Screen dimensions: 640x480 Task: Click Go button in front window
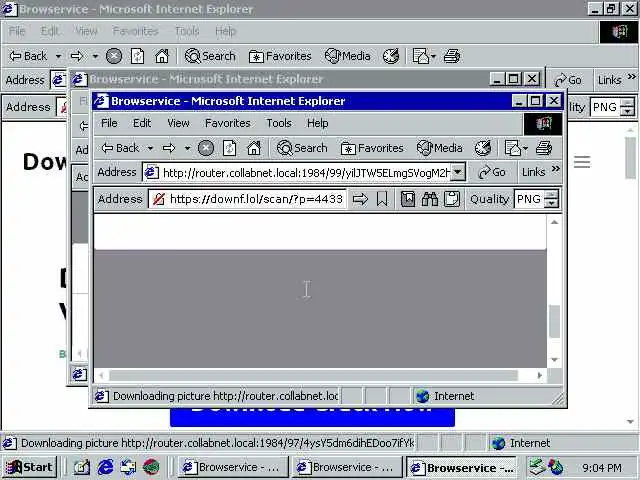pyautogui.click(x=492, y=172)
